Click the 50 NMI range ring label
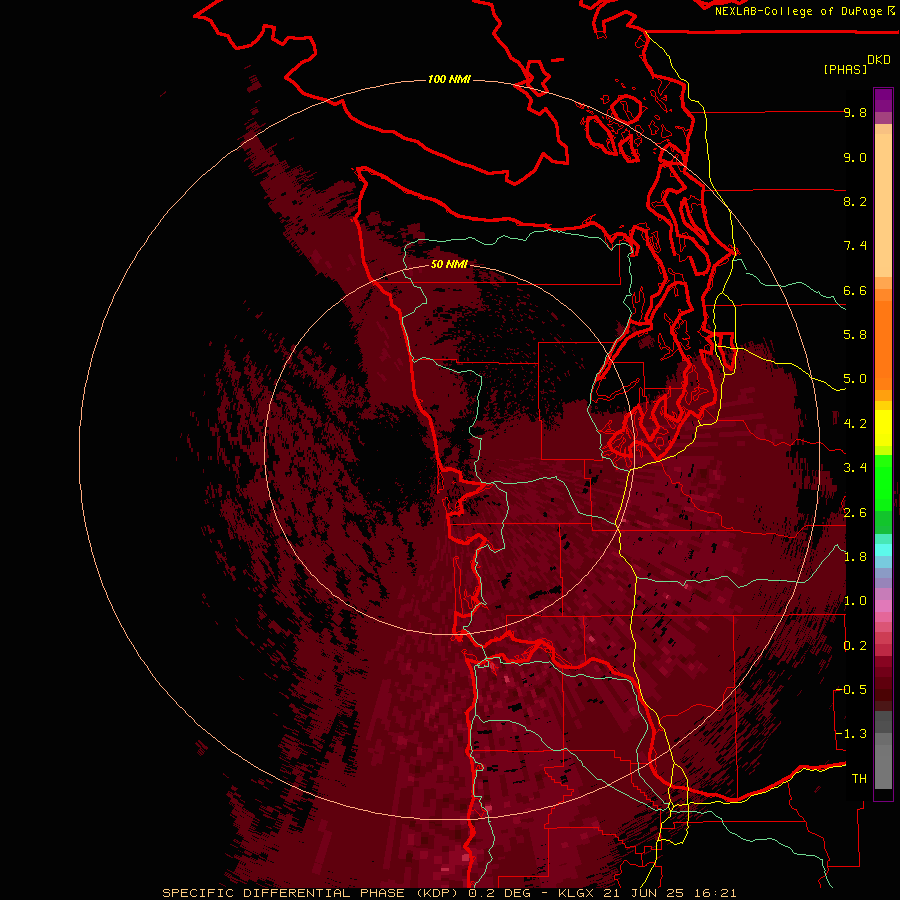 pyautogui.click(x=449, y=264)
